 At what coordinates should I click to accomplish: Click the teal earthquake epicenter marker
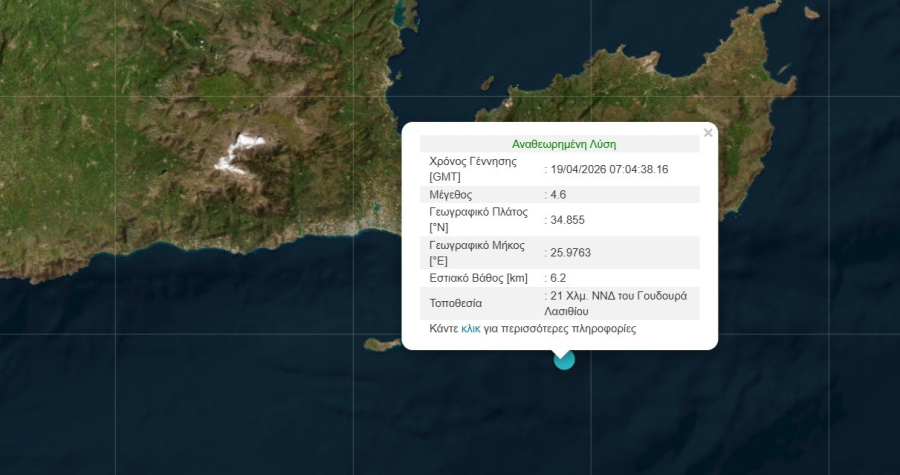[x=564, y=359]
